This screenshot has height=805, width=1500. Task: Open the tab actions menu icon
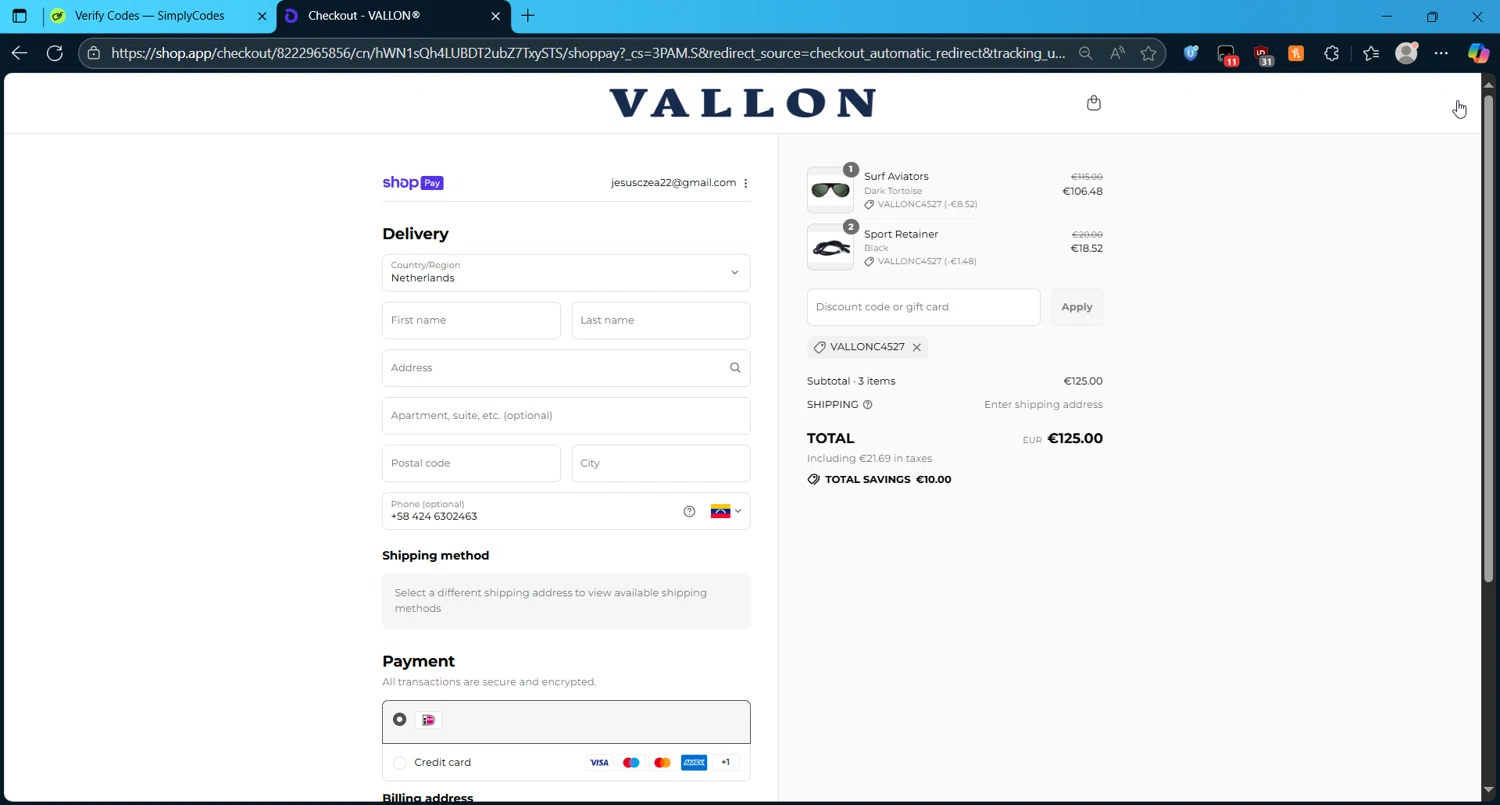pos(19,16)
